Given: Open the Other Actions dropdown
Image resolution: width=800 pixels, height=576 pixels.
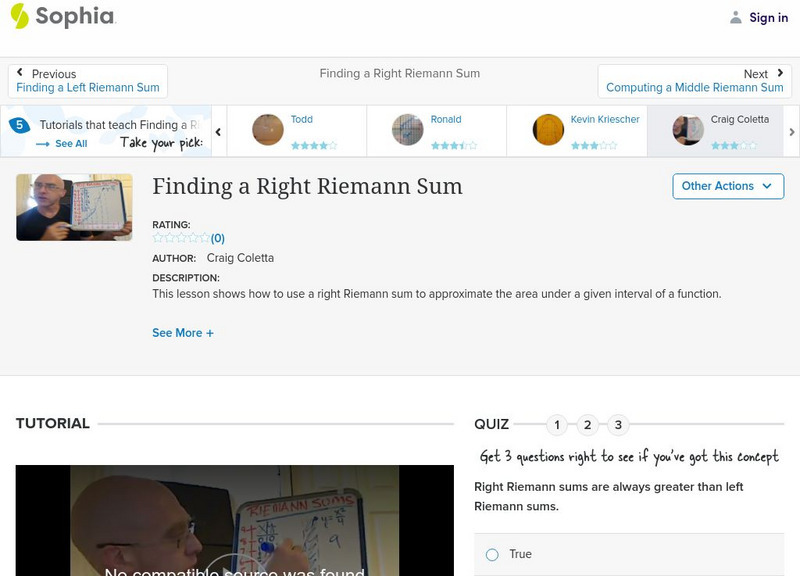Looking at the screenshot, I should (x=727, y=186).
